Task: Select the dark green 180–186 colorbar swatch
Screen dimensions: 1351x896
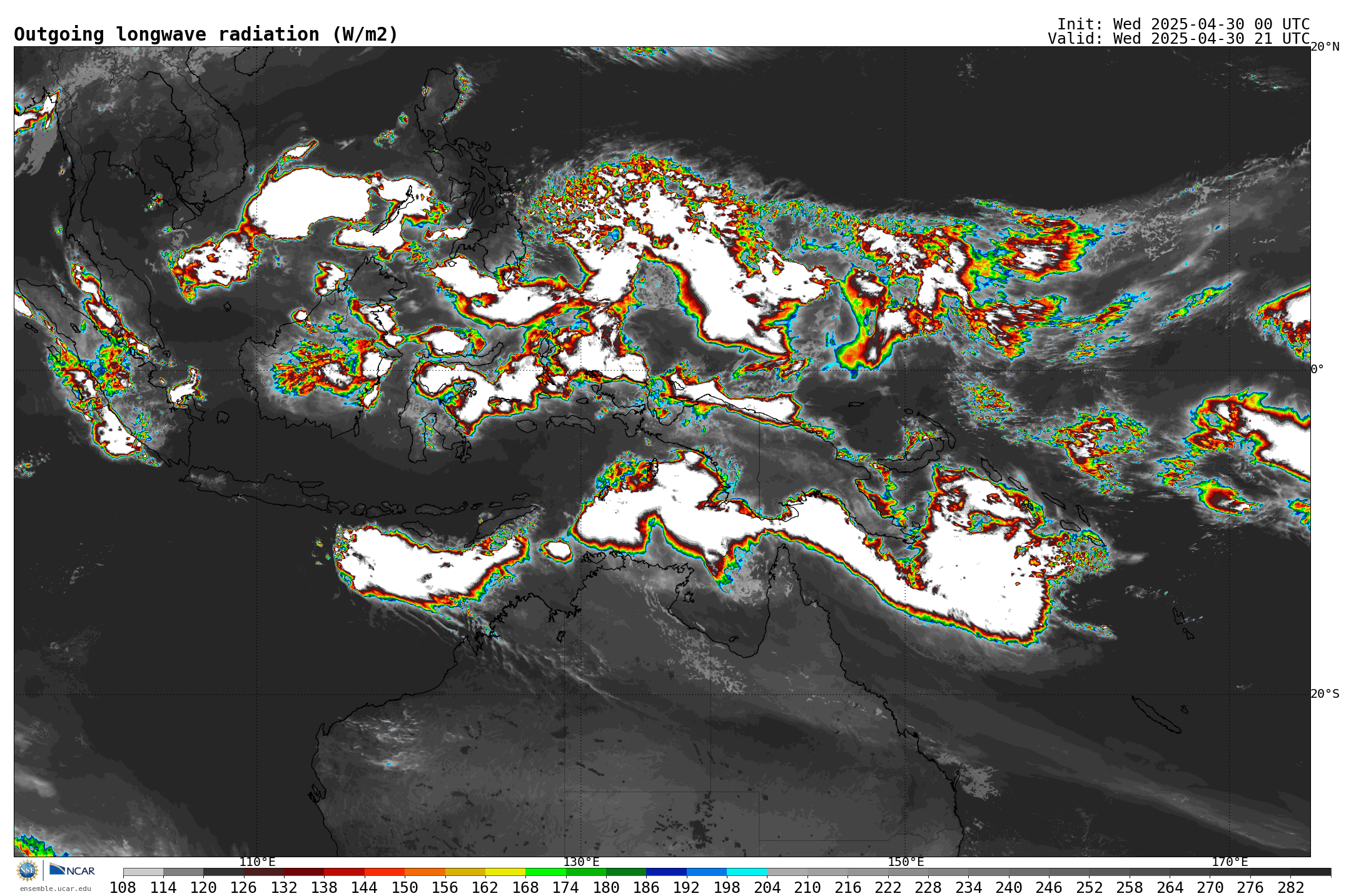Action: [x=626, y=872]
